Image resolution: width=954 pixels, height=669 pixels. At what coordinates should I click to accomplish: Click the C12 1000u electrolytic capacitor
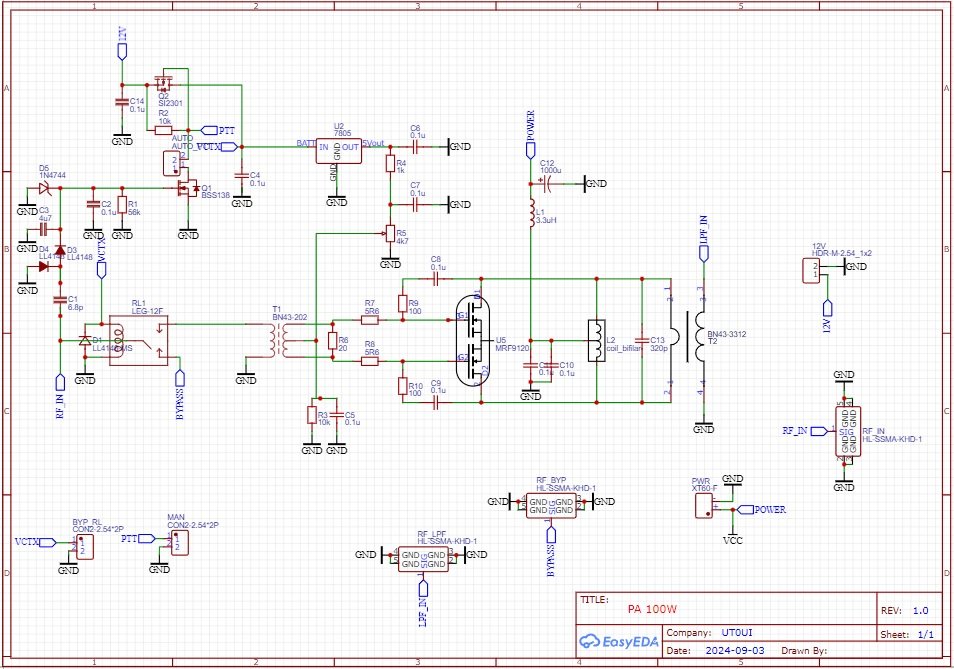(x=548, y=183)
